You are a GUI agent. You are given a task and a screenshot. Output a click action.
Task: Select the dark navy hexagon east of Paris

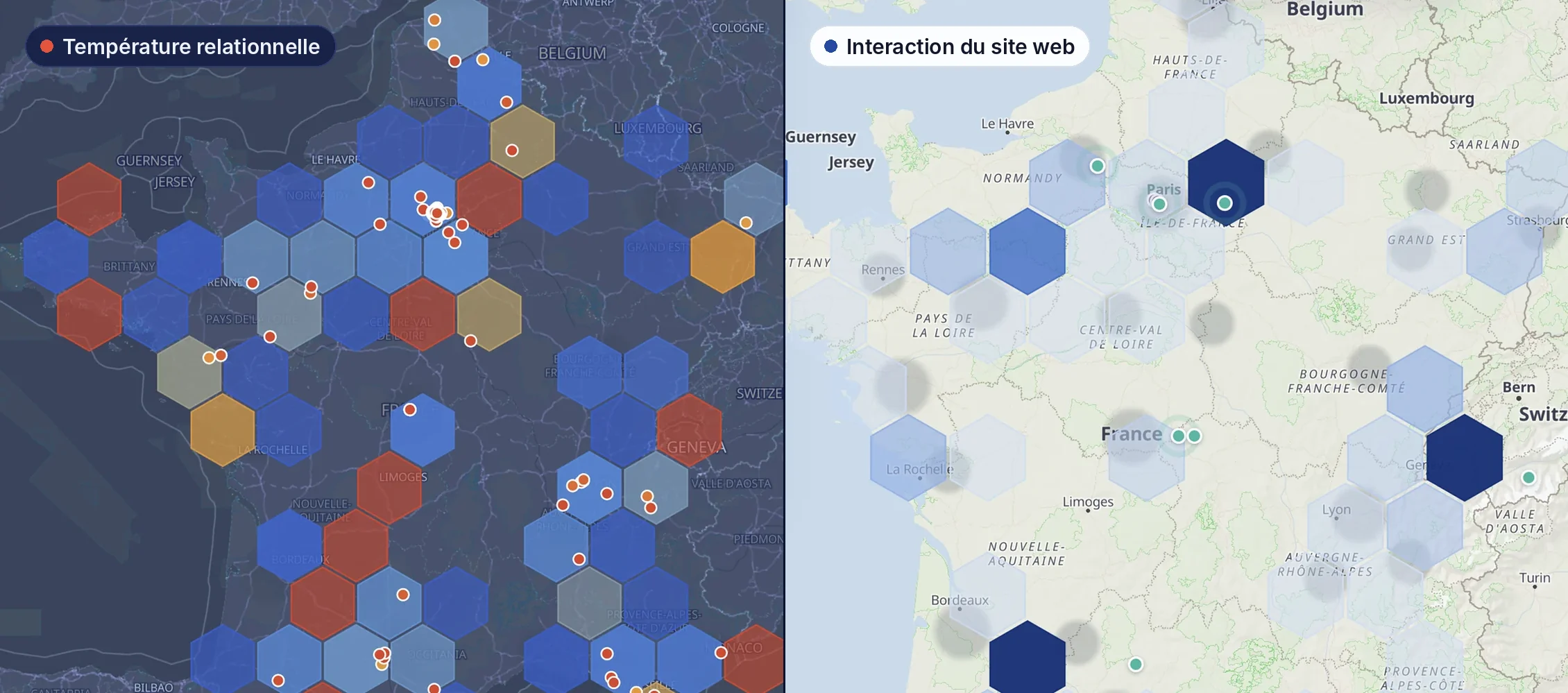[x=1226, y=182]
